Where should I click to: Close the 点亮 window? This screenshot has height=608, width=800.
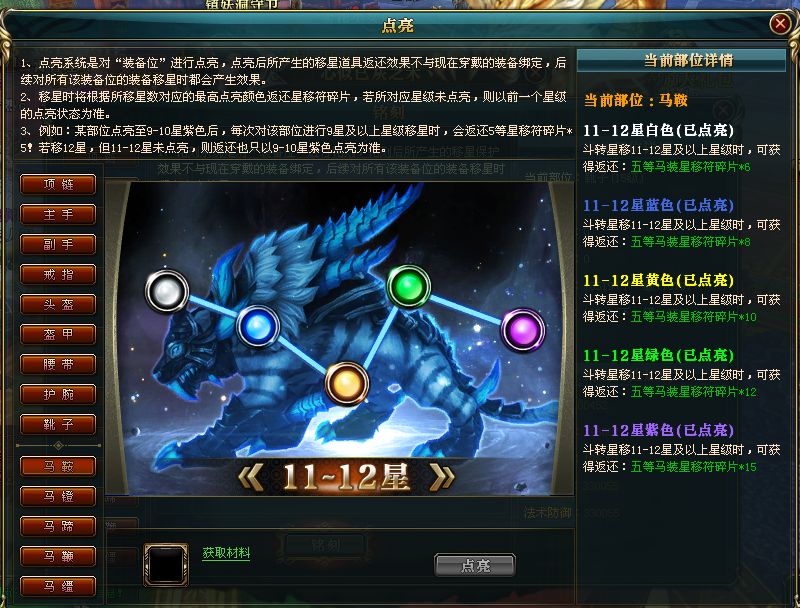(780, 23)
